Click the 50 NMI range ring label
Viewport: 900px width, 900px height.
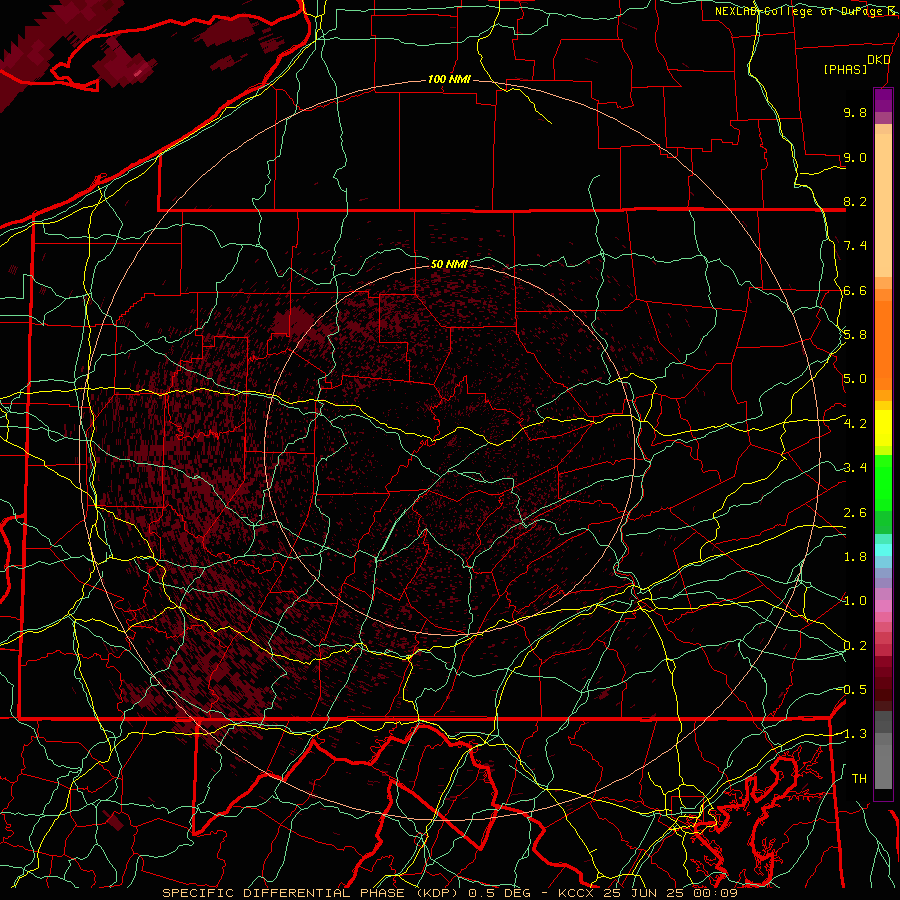point(449,264)
